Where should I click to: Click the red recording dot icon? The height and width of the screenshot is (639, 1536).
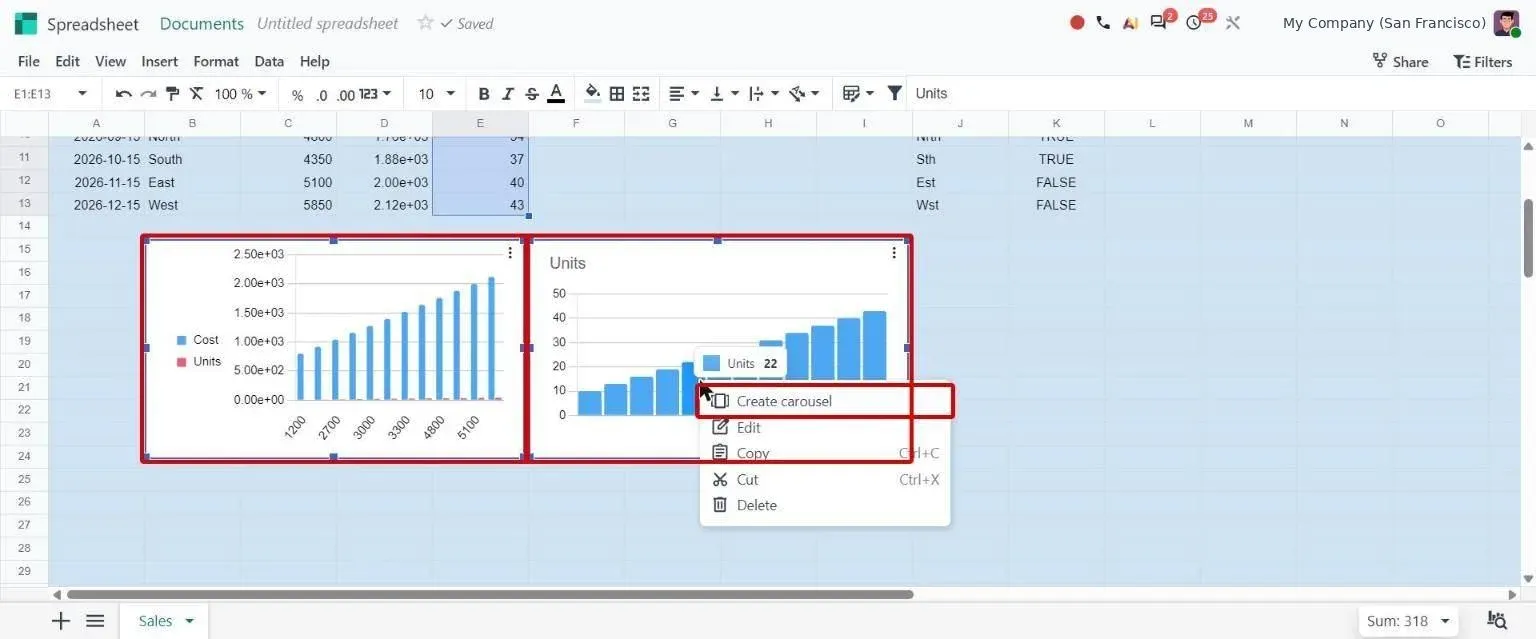1077,22
